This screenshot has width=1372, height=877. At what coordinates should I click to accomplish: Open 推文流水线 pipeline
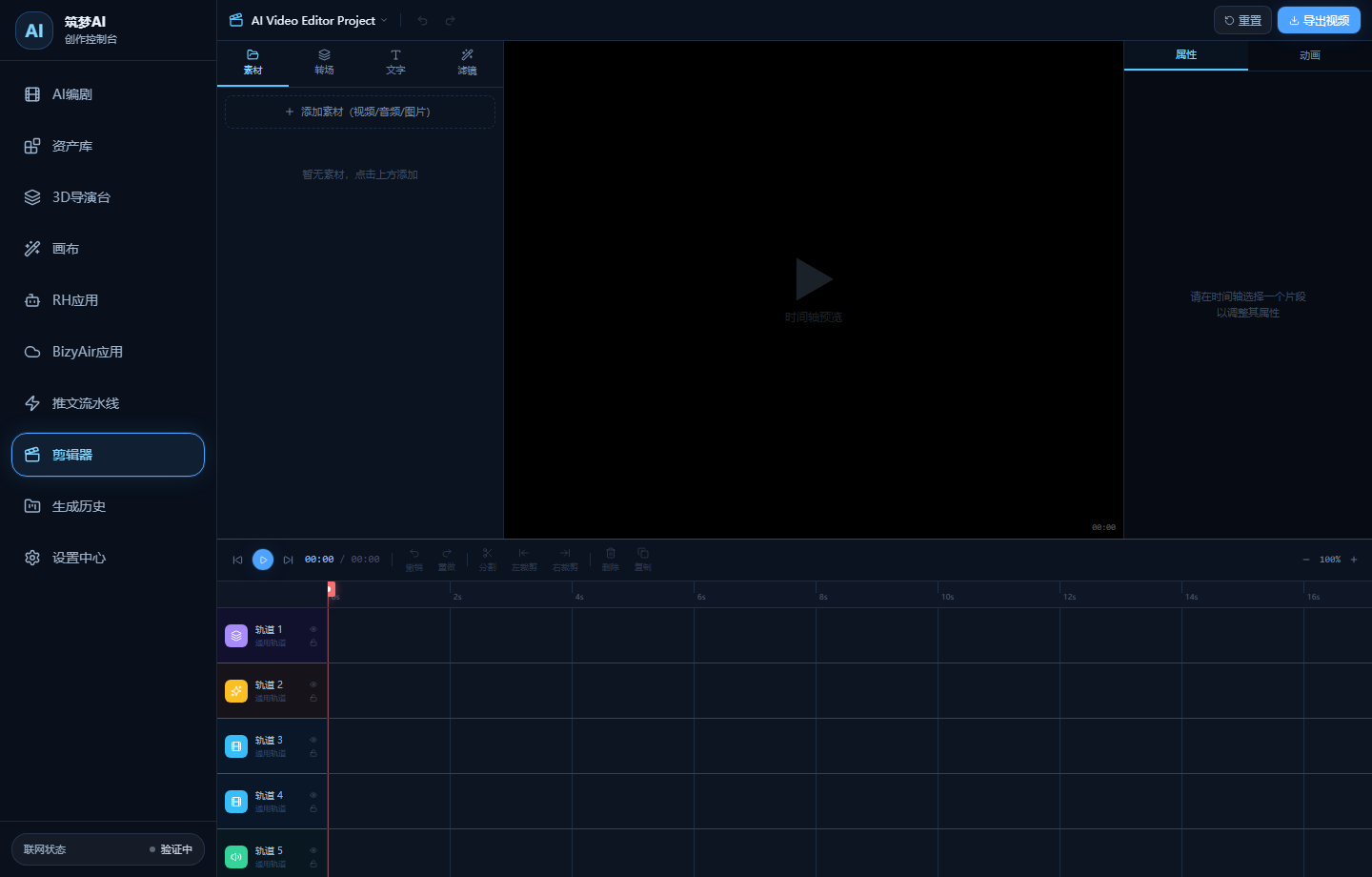click(108, 403)
